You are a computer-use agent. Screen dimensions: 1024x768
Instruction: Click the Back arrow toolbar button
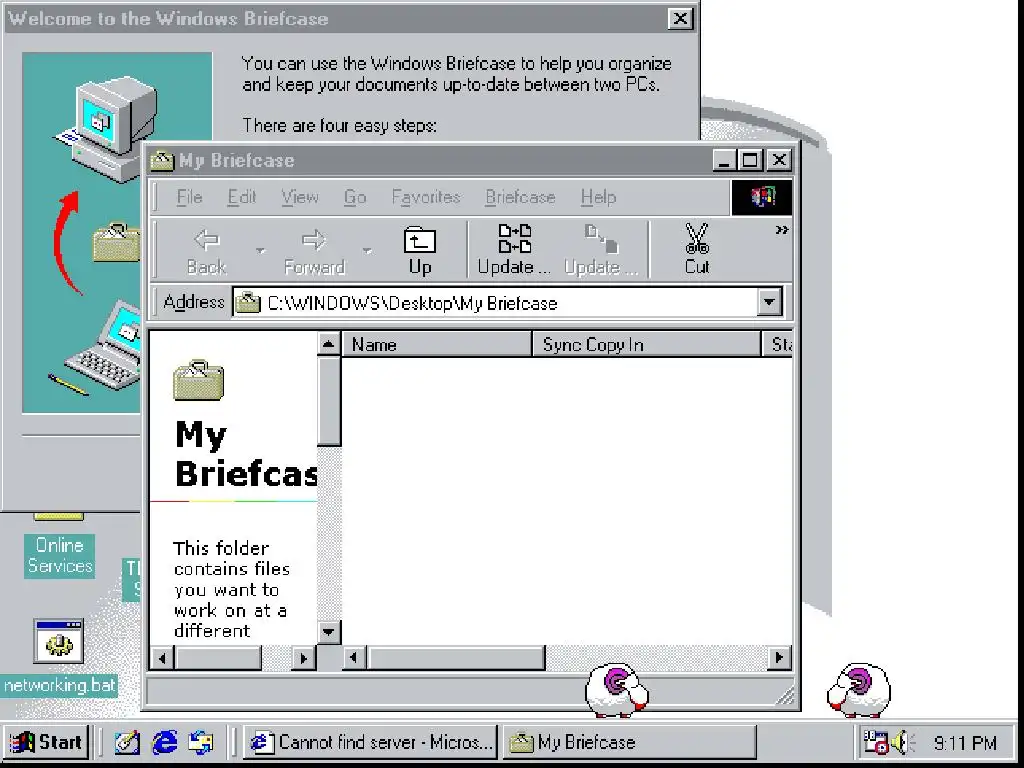click(207, 251)
